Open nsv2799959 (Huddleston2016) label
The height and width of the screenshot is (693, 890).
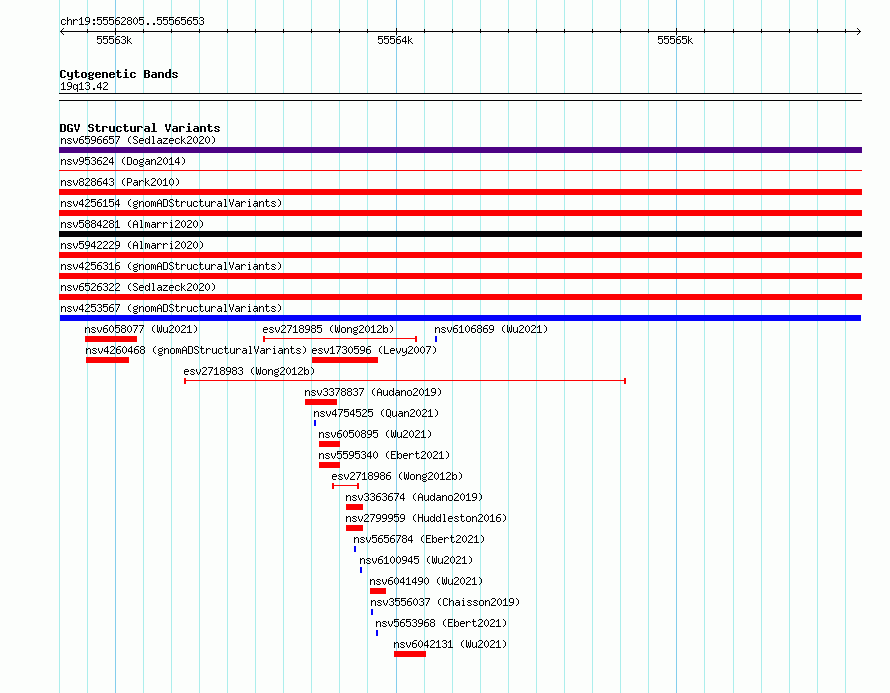pos(426,518)
